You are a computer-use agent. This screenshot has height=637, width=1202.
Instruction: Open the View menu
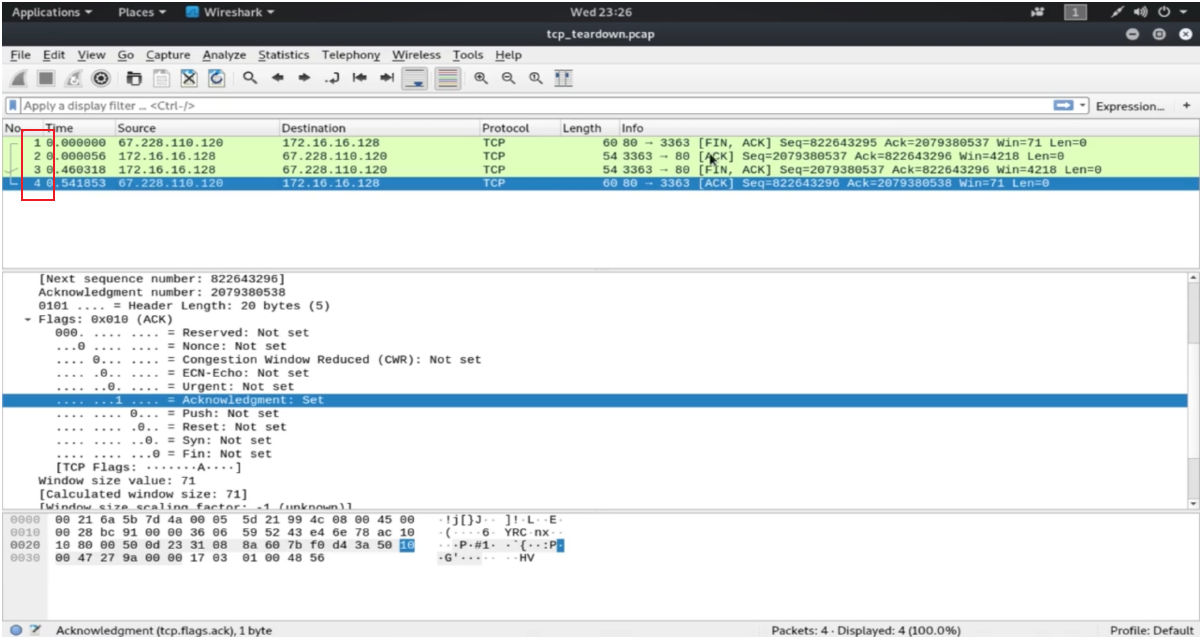pyautogui.click(x=91, y=55)
